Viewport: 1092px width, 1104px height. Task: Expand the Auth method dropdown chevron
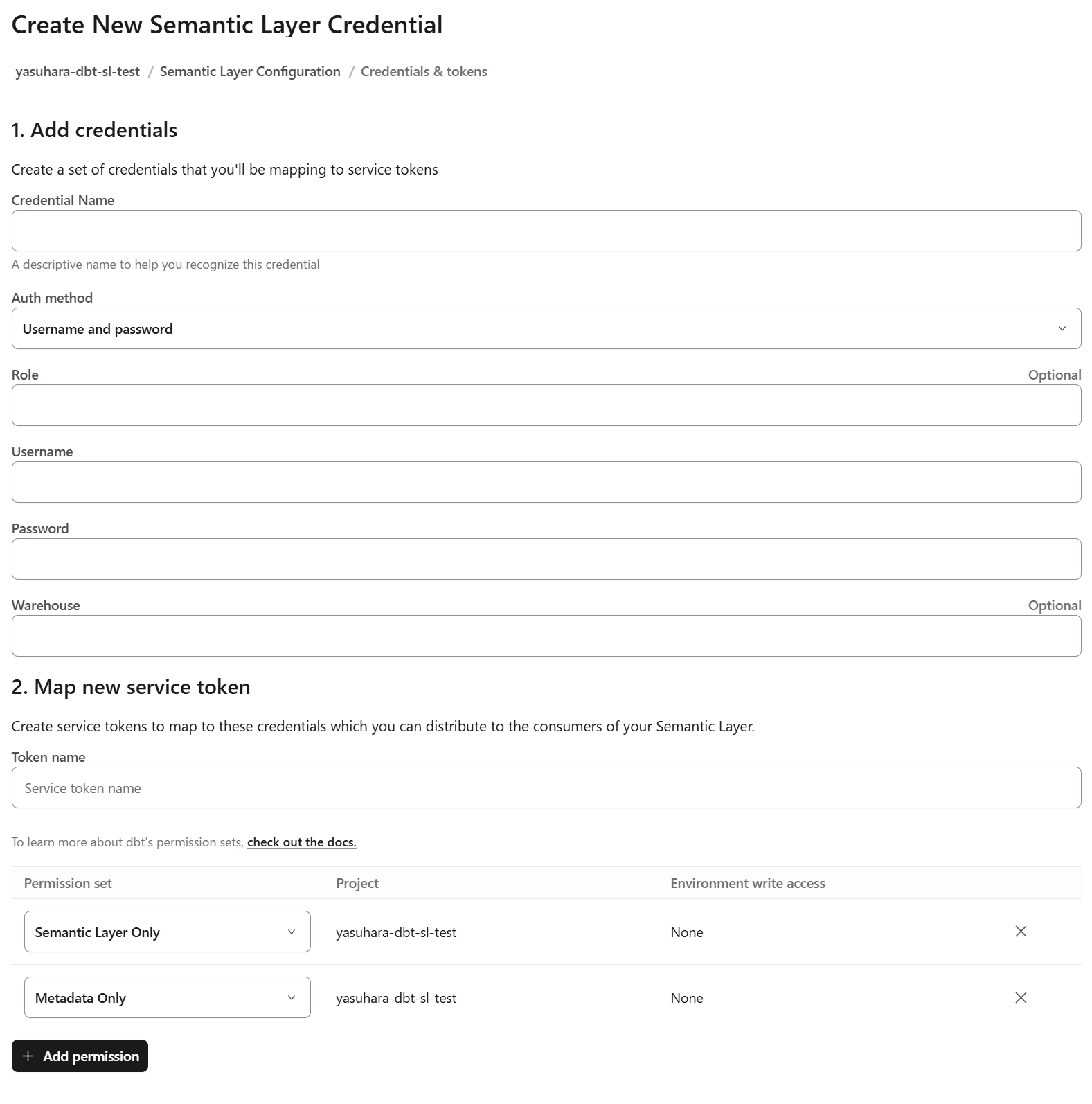pyautogui.click(x=1062, y=328)
